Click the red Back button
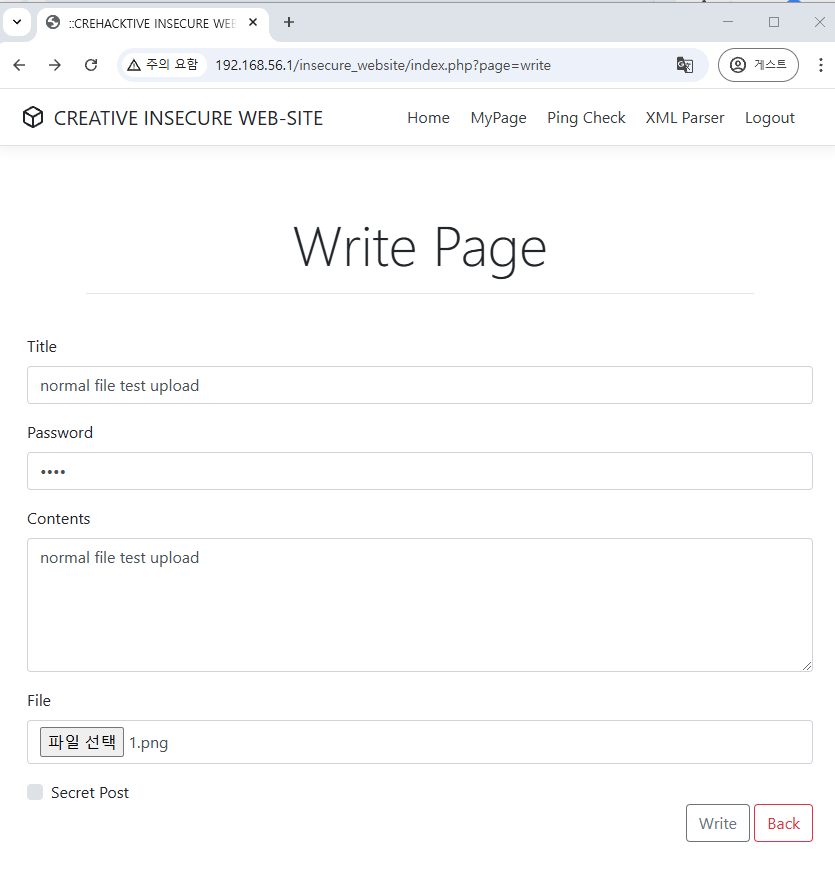 click(x=783, y=823)
